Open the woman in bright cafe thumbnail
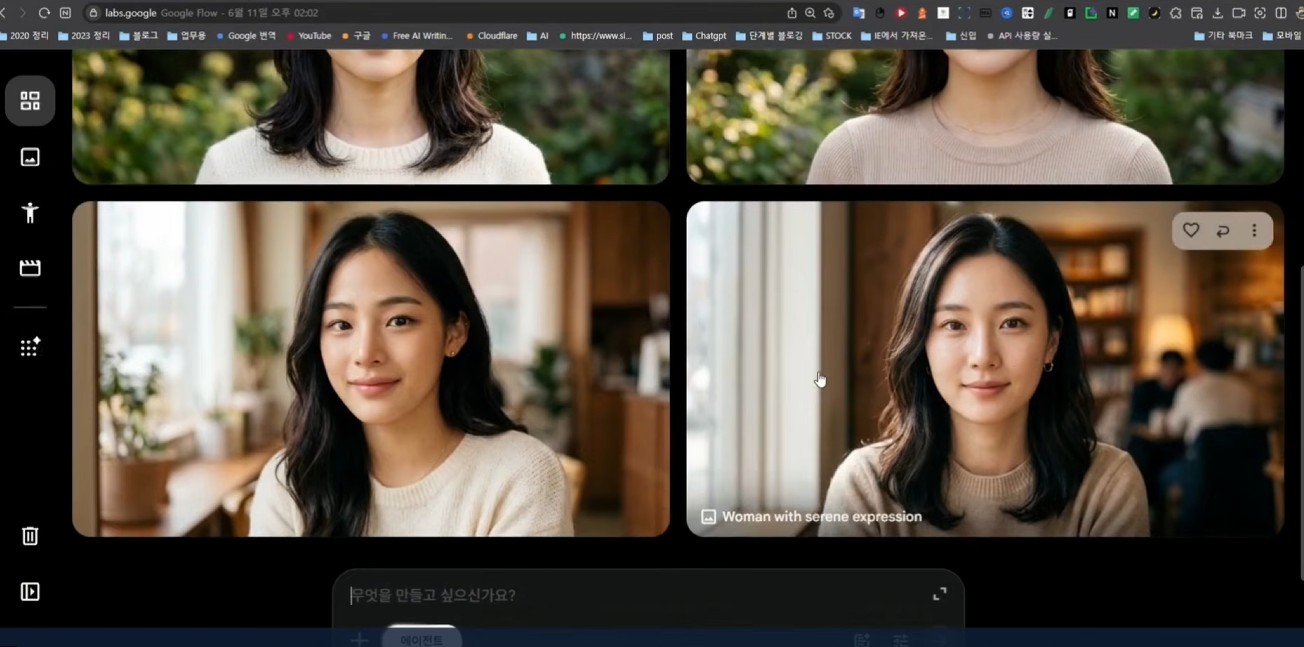The width and height of the screenshot is (1304, 647). [x=371, y=369]
